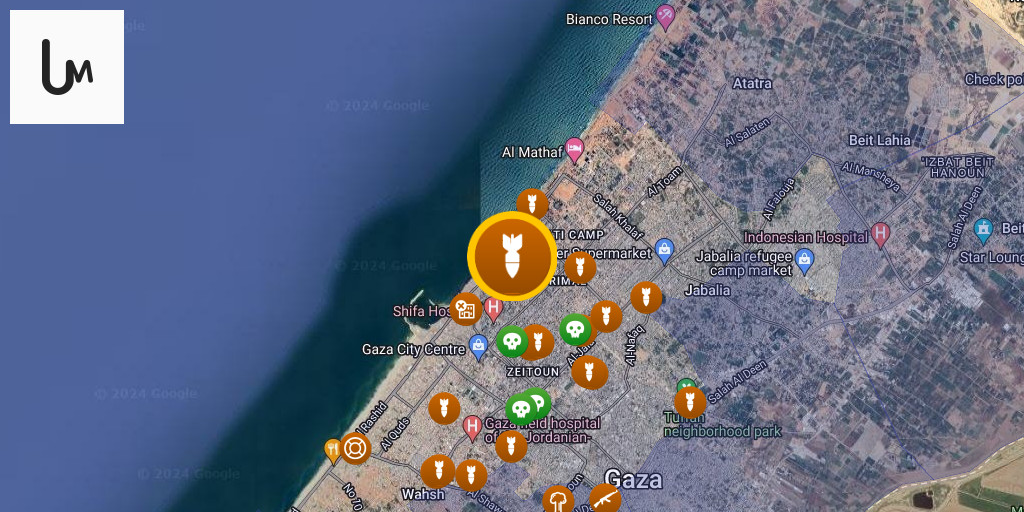Click the Liveuamap logo in the corner
Image resolution: width=1024 pixels, height=512 pixels.
[67, 67]
